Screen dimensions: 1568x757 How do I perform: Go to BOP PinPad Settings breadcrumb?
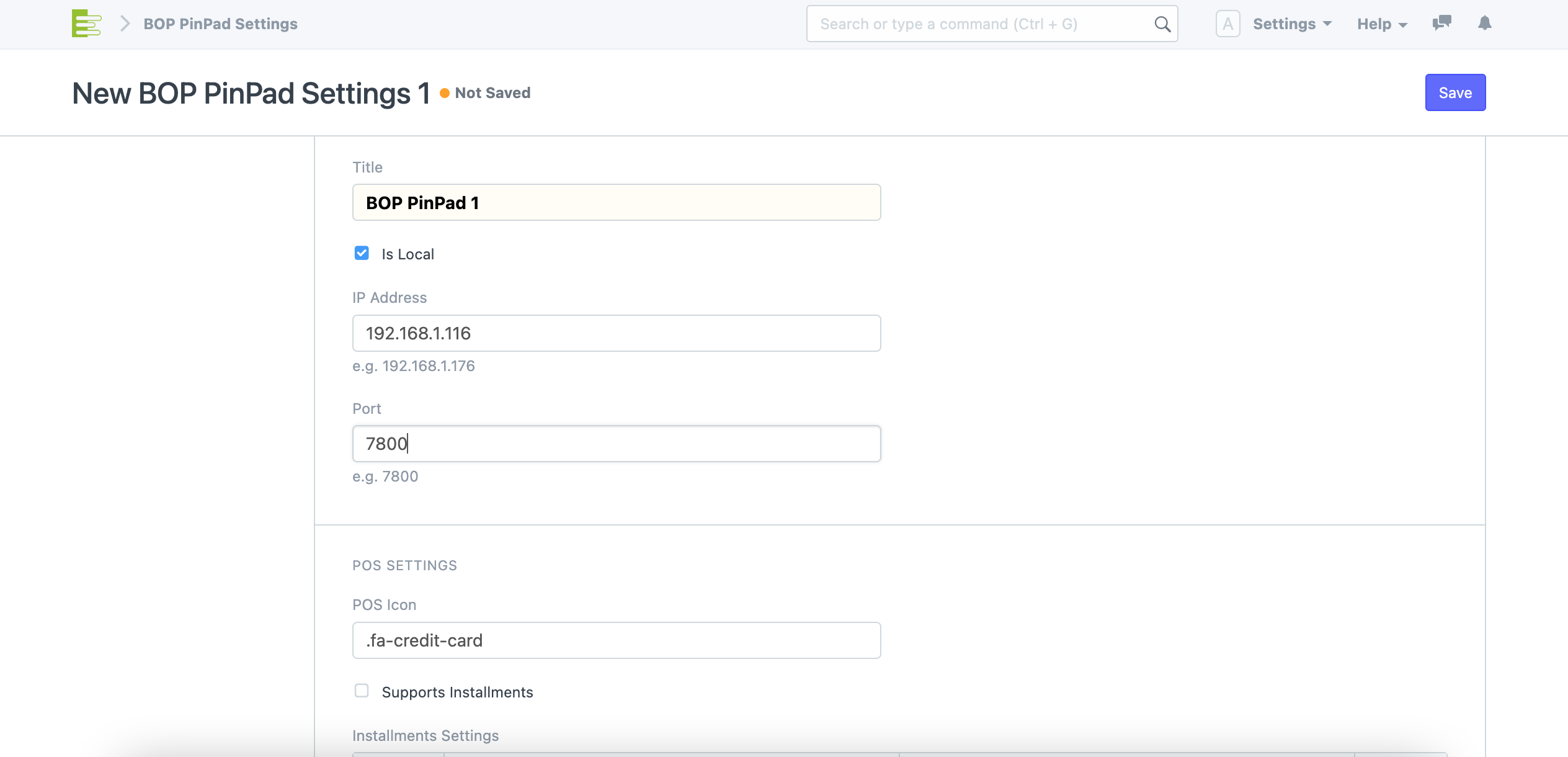(x=220, y=24)
